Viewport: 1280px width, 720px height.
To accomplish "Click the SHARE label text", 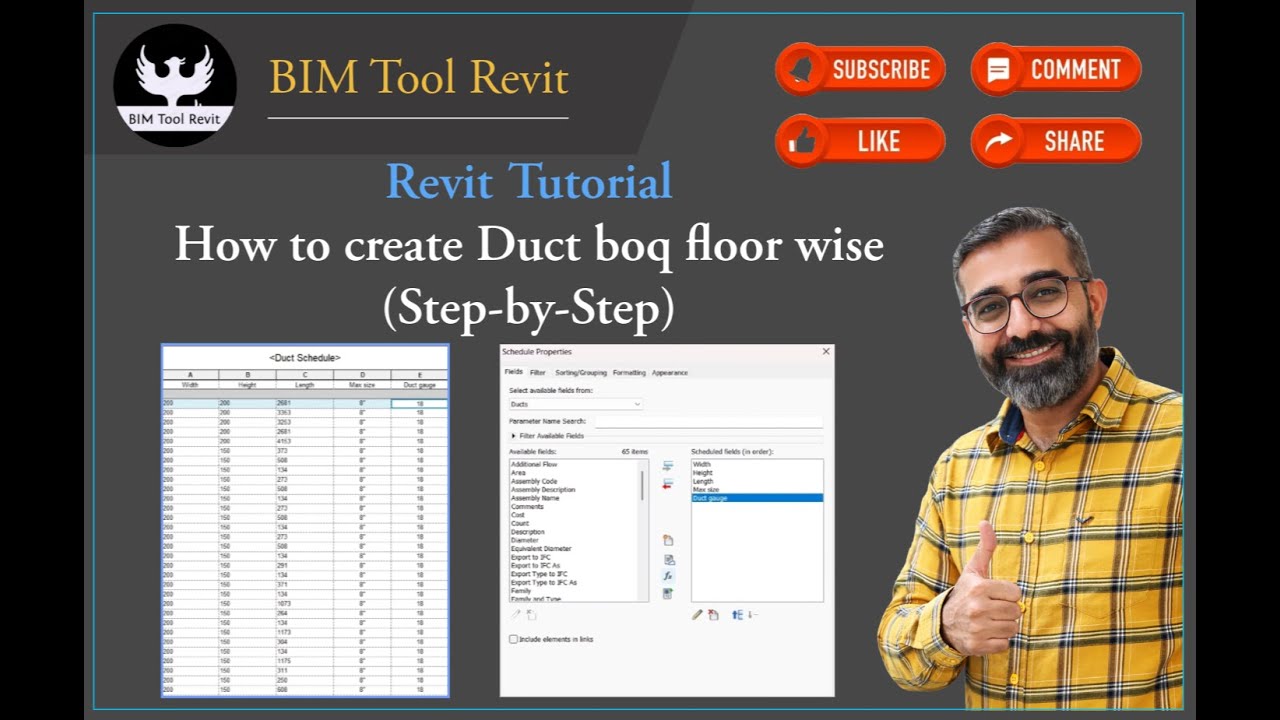I will pos(1074,142).
